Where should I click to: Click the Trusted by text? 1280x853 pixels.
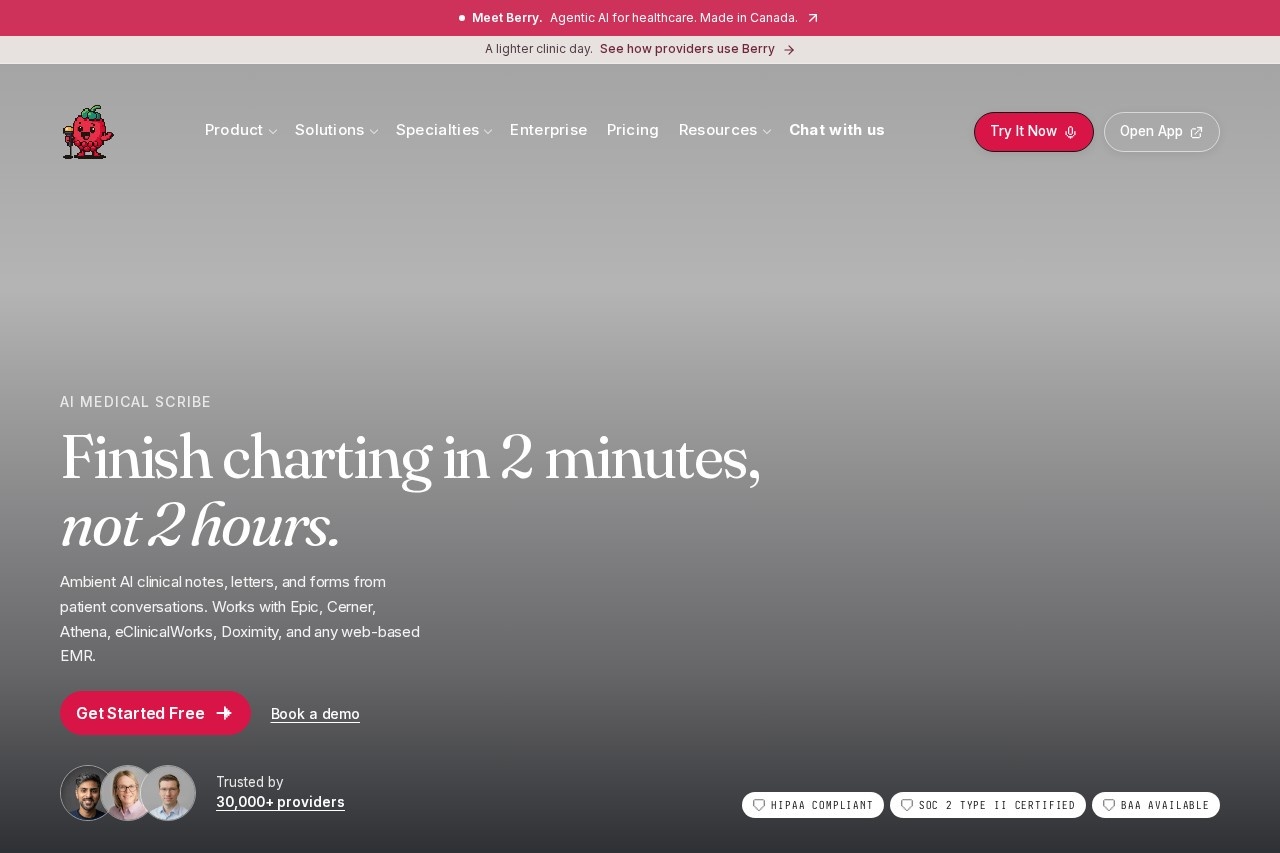(x=250, y=782)
